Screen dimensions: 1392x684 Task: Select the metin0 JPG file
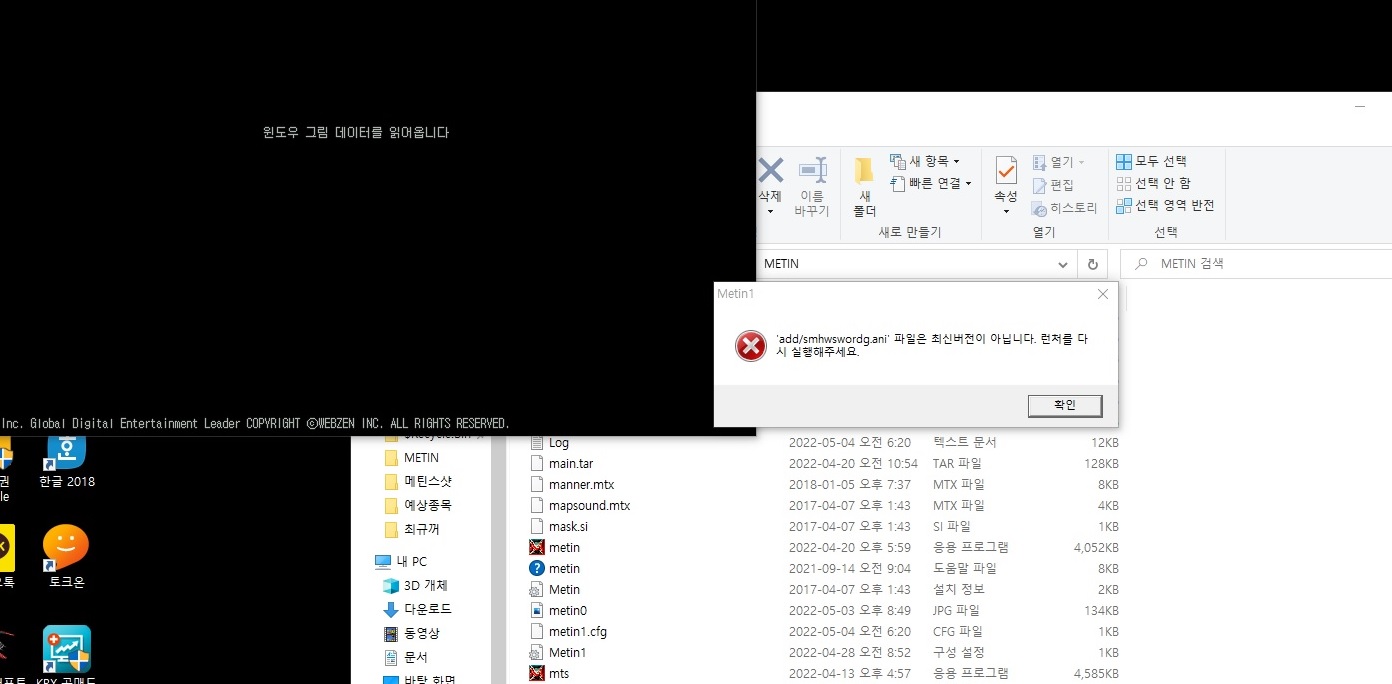click(567, 610)
